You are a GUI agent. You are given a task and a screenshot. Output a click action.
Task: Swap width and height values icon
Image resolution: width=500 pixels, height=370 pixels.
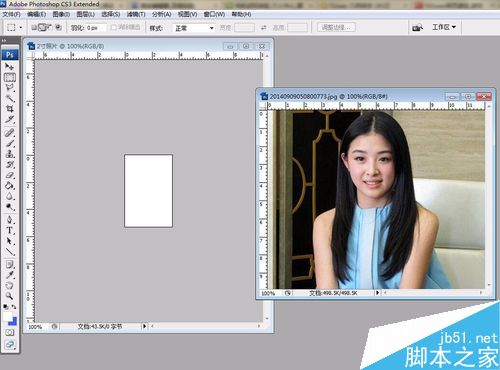pyautogui.click(x=263, y=28)
